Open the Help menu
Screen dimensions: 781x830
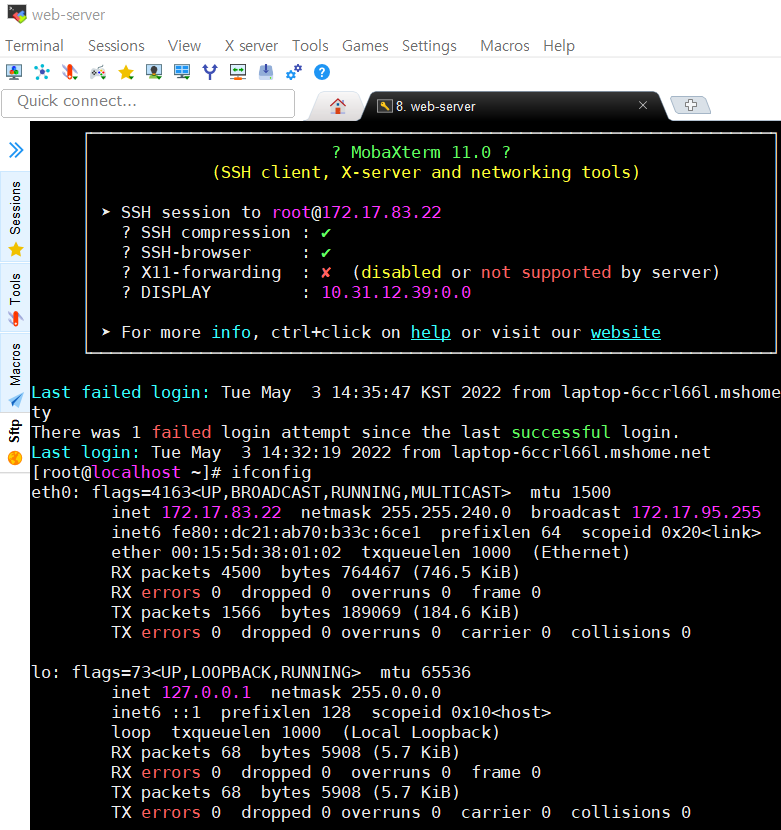(x=559, y=46)
